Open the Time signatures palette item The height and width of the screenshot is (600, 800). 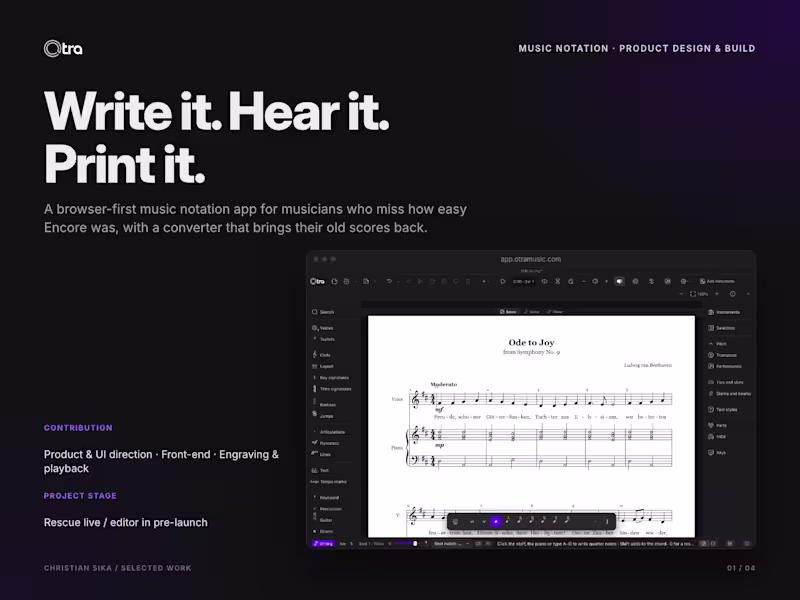click(332, 389)
